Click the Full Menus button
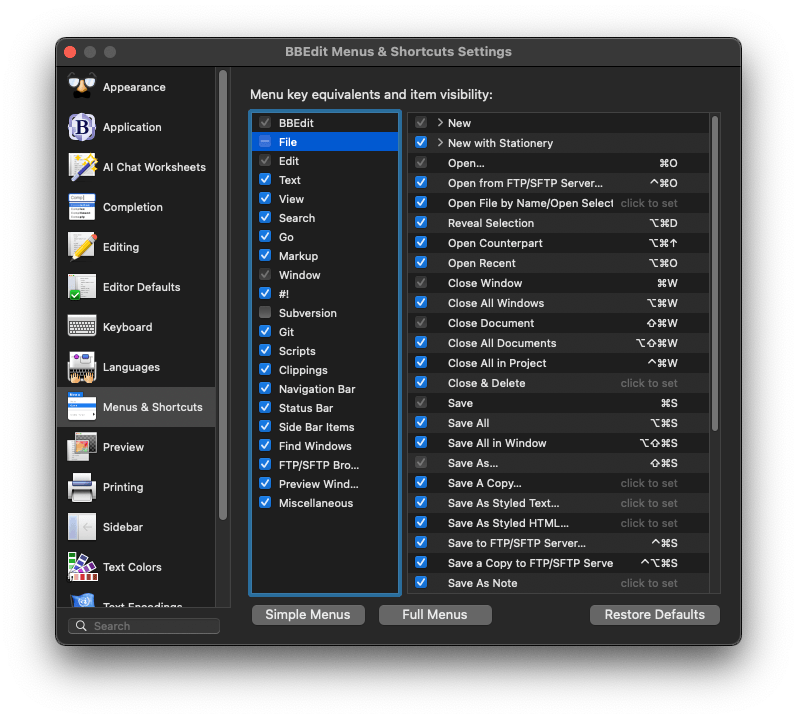Screen dimensions: 797x719 tap(435, 615)
